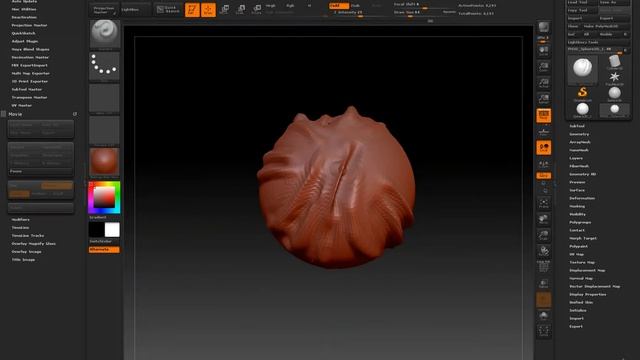The image size is (640, 360).
Task: Toggle the Floor grid
Action: pos(543,132)
